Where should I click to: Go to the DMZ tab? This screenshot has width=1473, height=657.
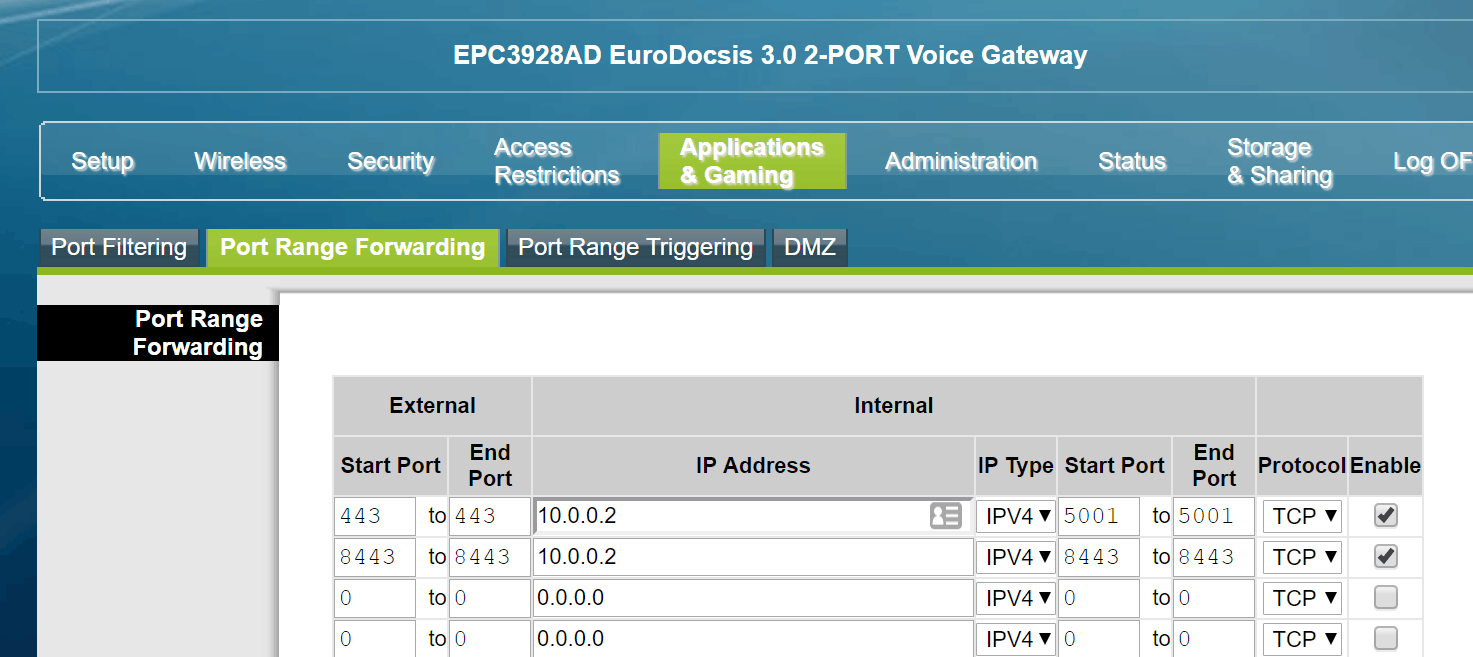[809, 247]
